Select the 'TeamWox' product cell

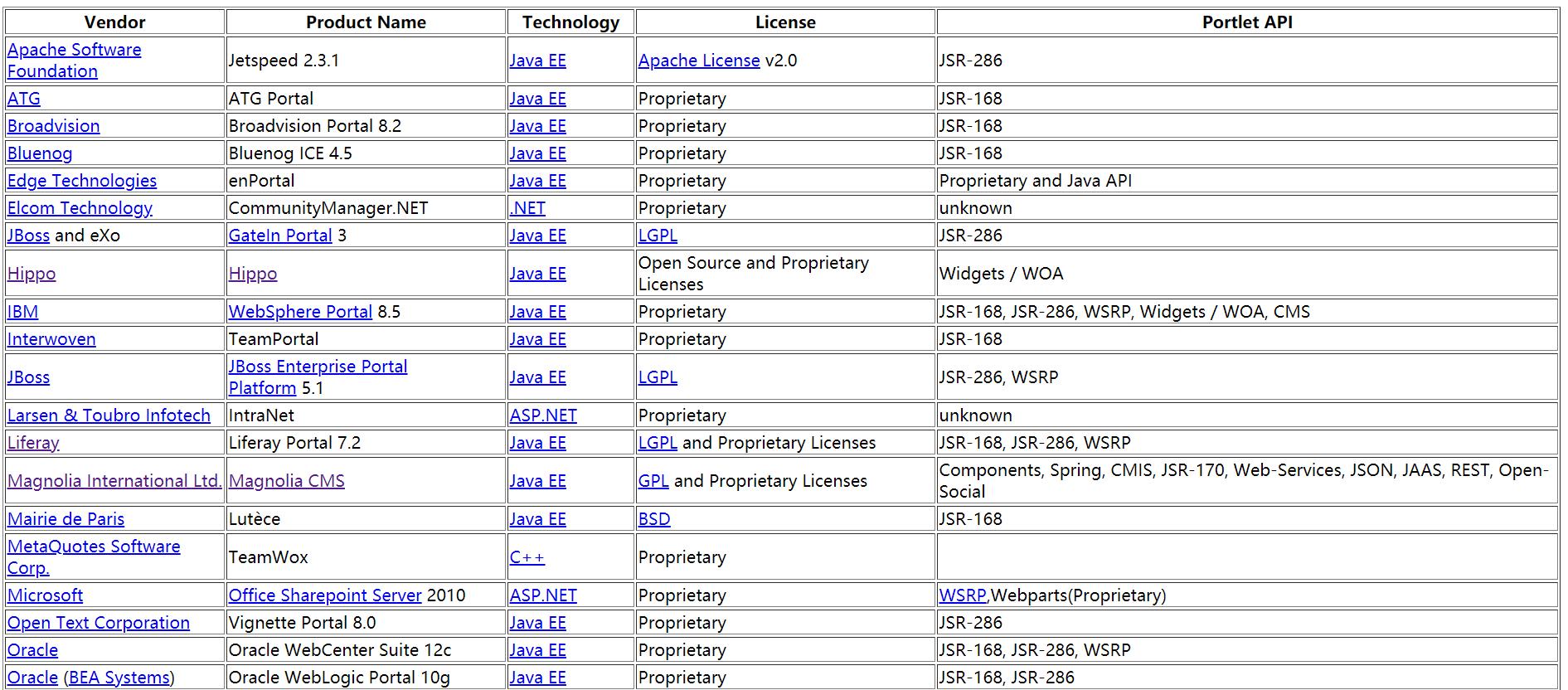pyautogui.click(x=366, y=557)
